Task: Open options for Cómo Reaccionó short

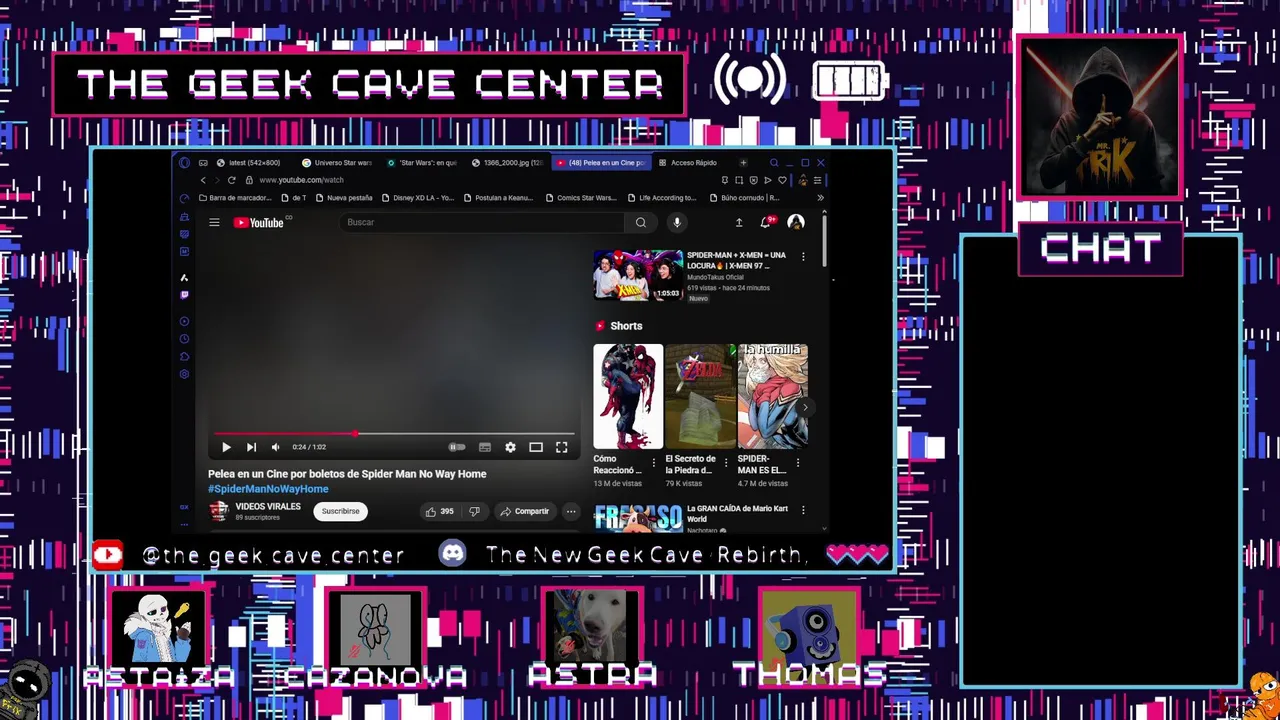Action: pyautogui.click(x=654, y=462)
